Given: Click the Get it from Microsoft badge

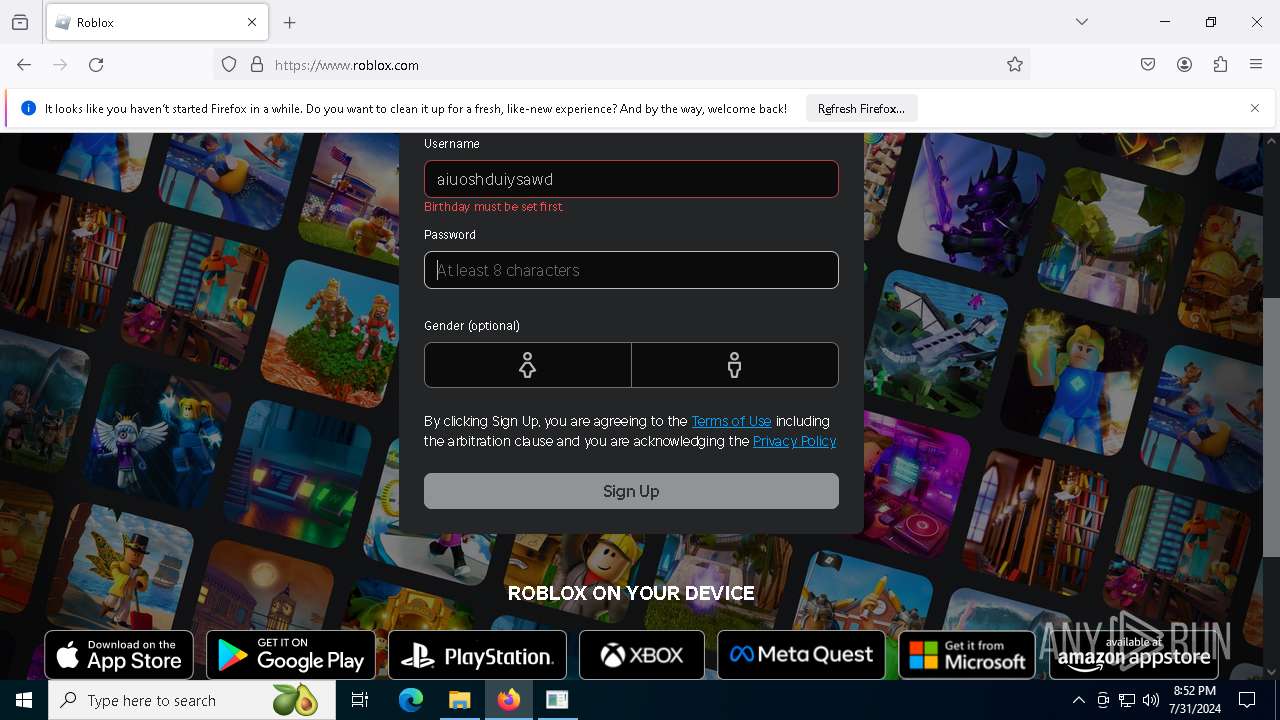Looking at the screenshot, I should tap(967, 655).
